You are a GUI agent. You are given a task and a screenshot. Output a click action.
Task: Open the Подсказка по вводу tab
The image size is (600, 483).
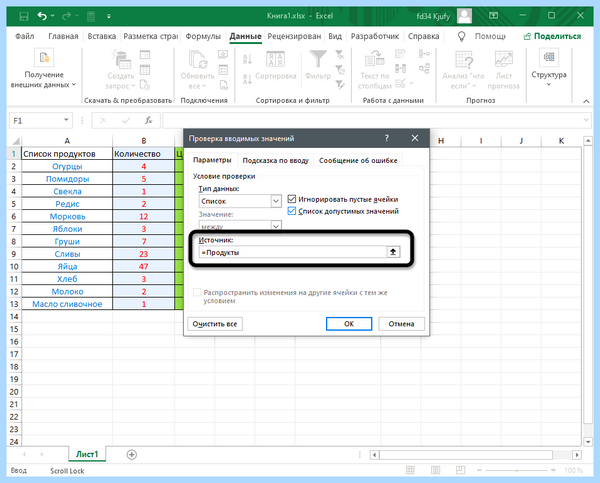[276, 160]
